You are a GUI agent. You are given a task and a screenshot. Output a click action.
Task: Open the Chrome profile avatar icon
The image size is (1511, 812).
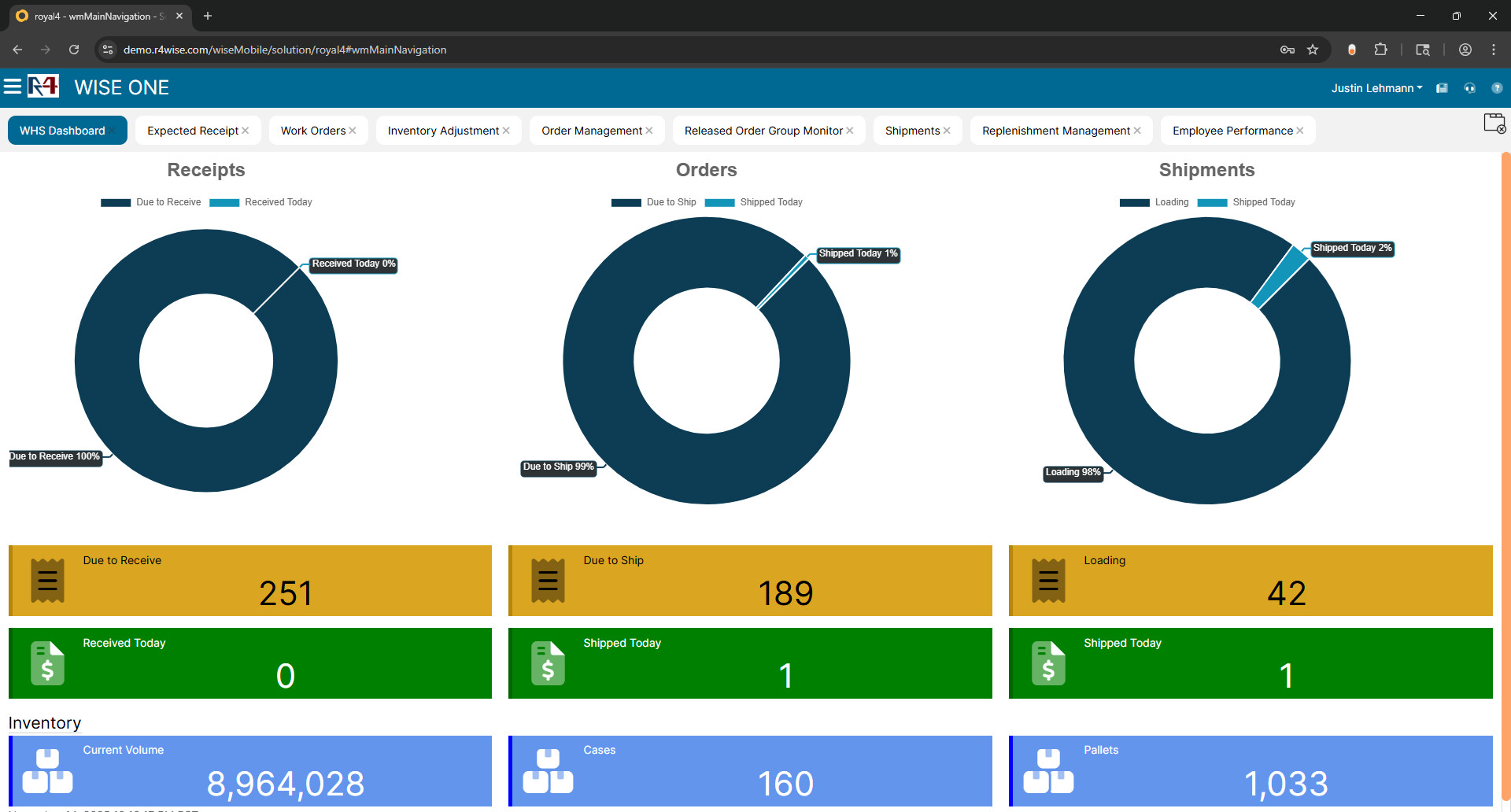click(1465, 50)
